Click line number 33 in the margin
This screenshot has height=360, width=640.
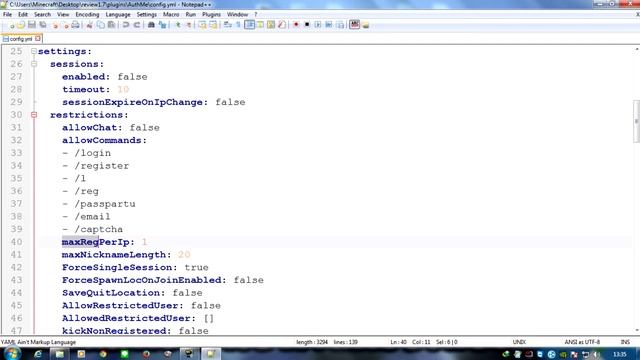[16, 153]
